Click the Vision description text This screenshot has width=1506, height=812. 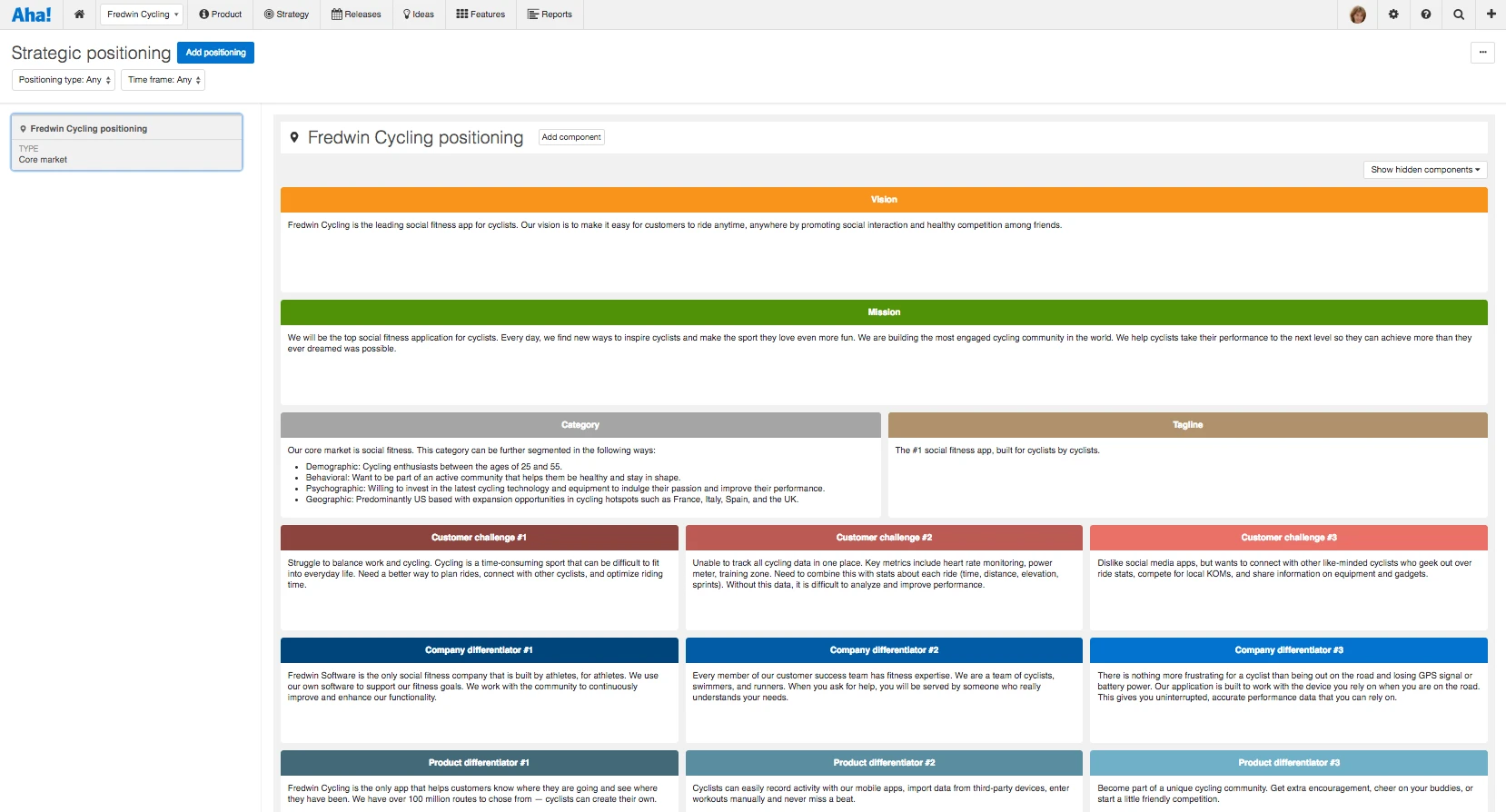[675, 225]
